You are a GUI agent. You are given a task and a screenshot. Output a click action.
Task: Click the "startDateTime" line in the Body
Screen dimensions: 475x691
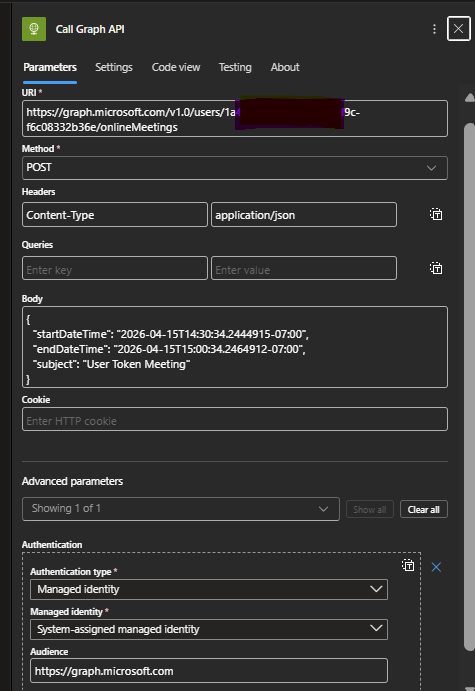(x=171, y=334)
